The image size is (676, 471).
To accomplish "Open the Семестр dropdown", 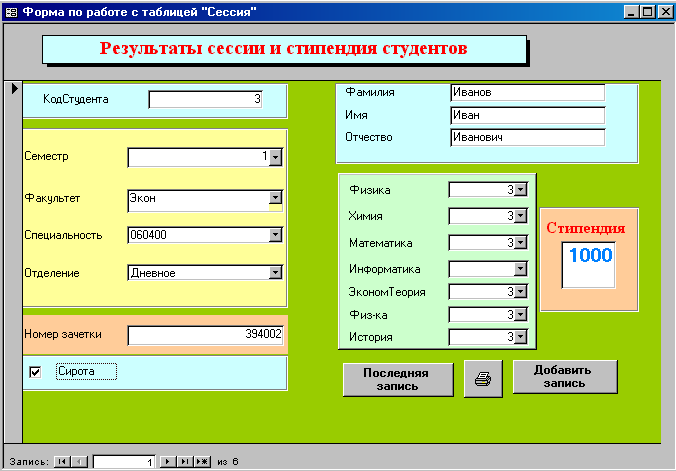I will [275, 157].
